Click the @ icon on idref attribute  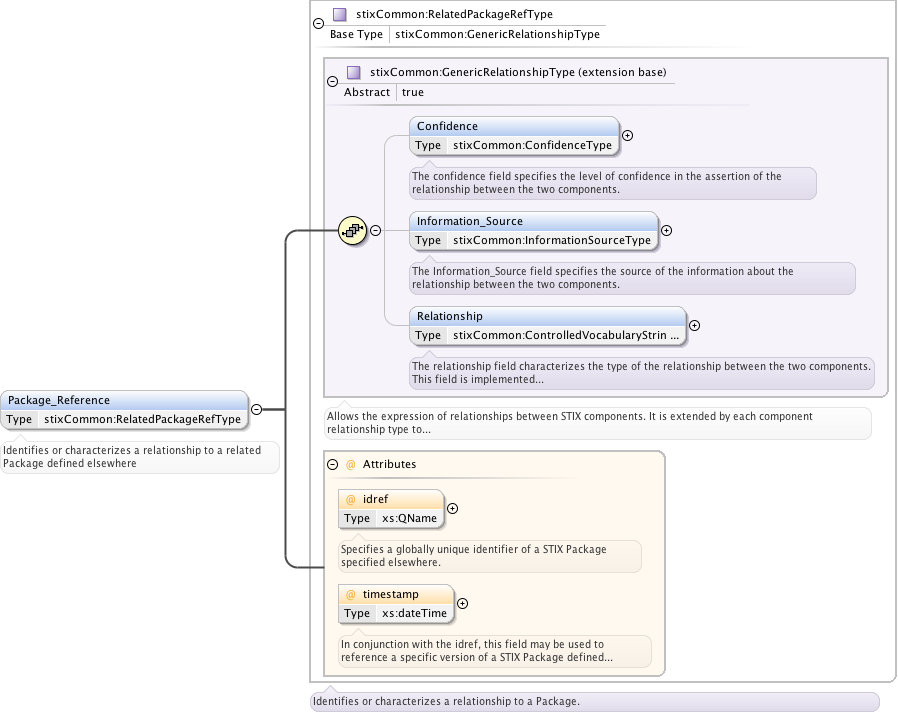tap(351, 499)
